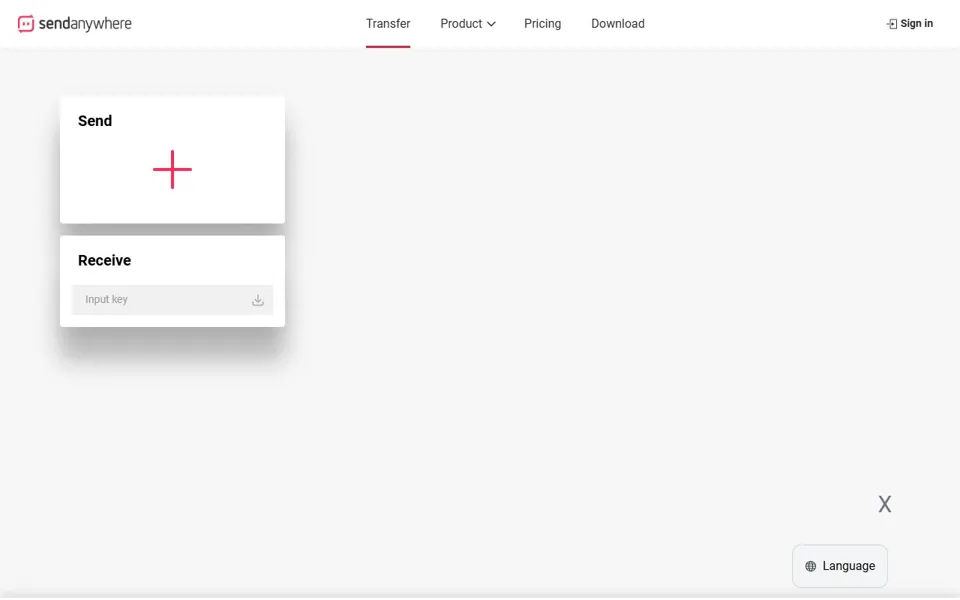960x600 pixels.
Task: Open the Transfer tab
Action: [388, 24]
